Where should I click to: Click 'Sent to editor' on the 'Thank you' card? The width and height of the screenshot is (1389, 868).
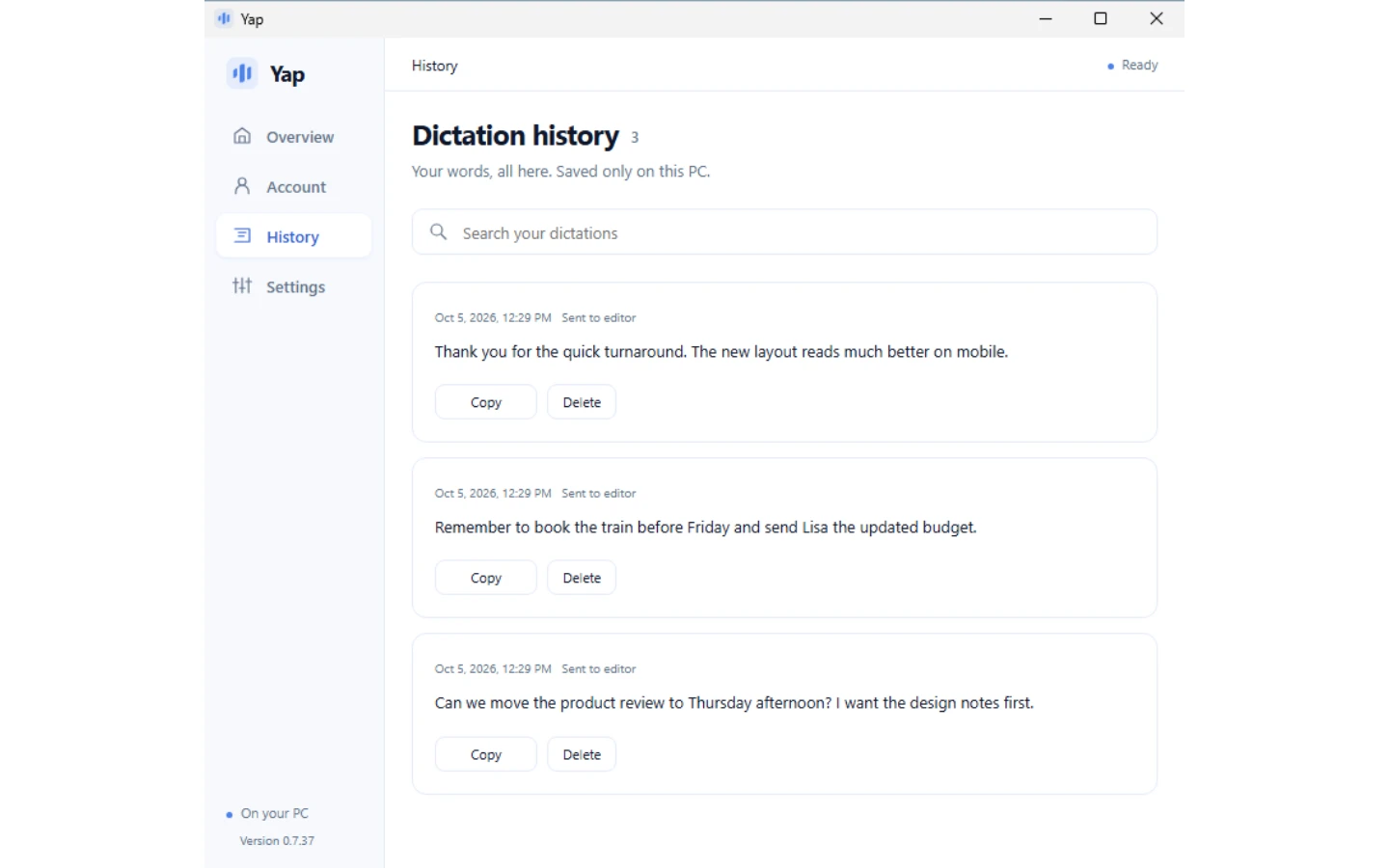click(x=599, y=317)
